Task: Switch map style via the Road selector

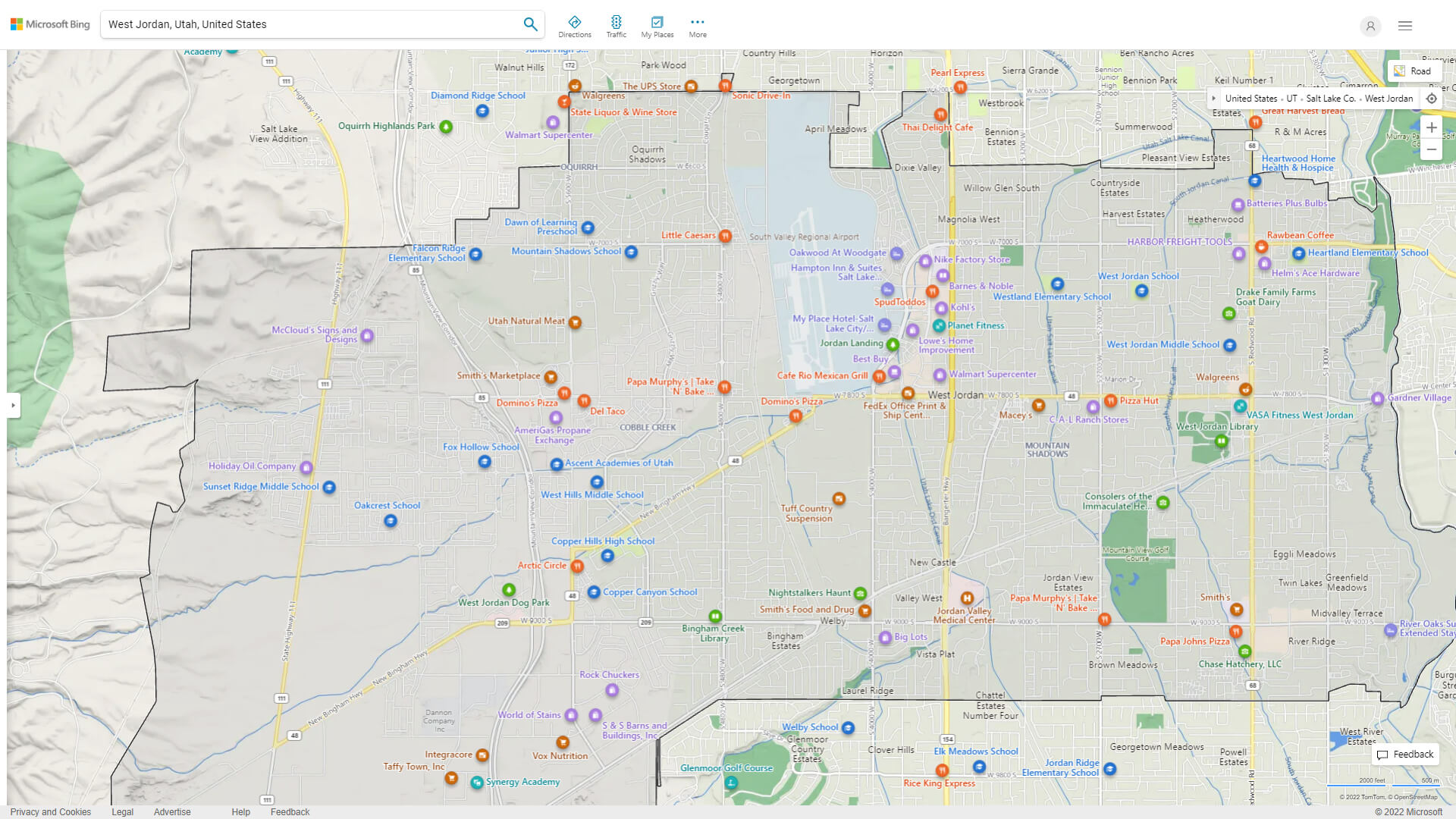Action: click(x=1414, y=71)
